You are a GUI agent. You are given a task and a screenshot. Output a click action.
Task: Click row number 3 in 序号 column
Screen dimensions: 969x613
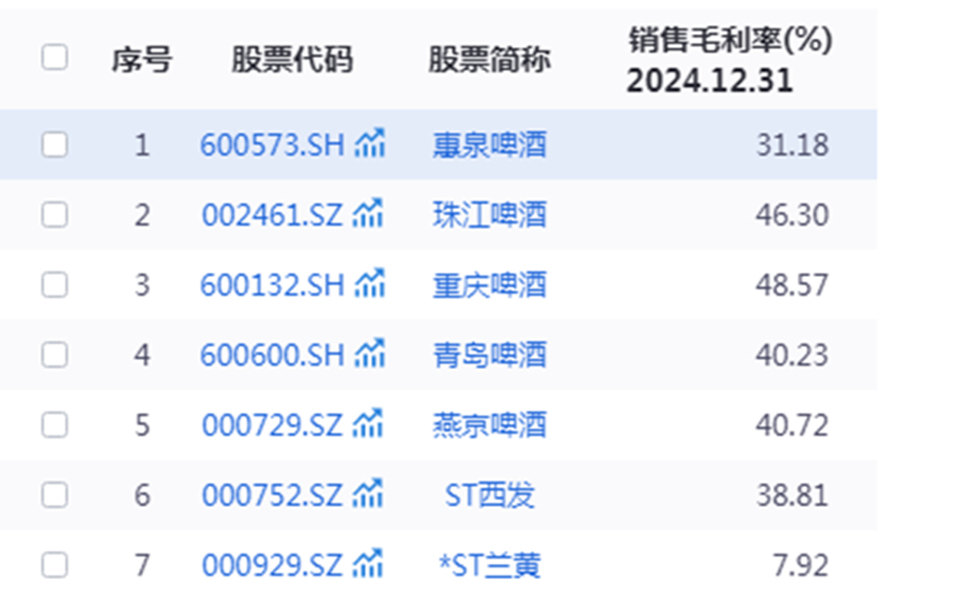(142, 285)
